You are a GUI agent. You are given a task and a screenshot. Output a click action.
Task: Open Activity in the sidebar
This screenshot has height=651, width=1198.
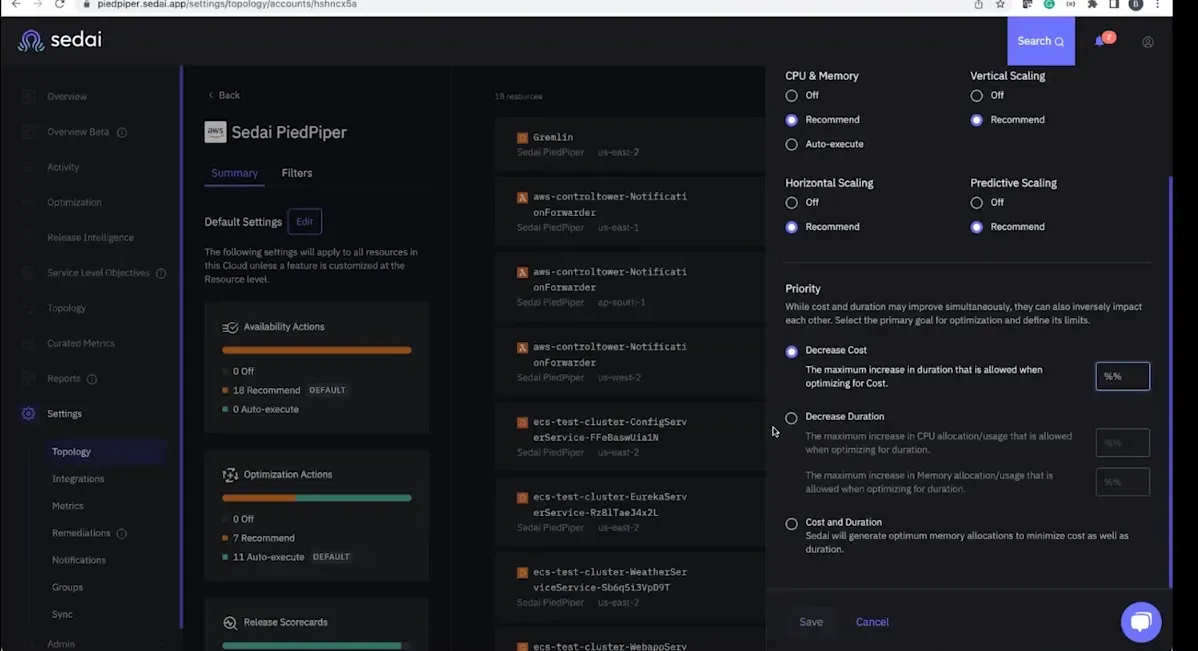coord(63,167)
